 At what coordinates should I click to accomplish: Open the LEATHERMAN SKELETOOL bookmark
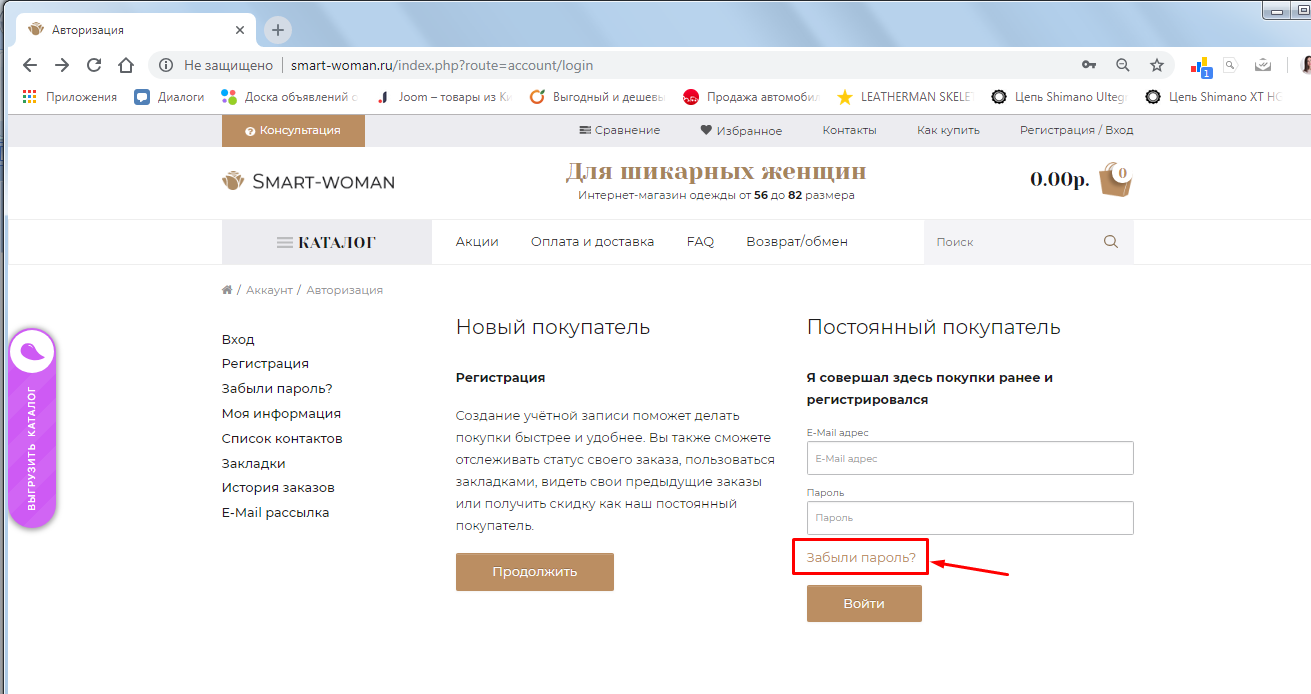pos(905,97)
